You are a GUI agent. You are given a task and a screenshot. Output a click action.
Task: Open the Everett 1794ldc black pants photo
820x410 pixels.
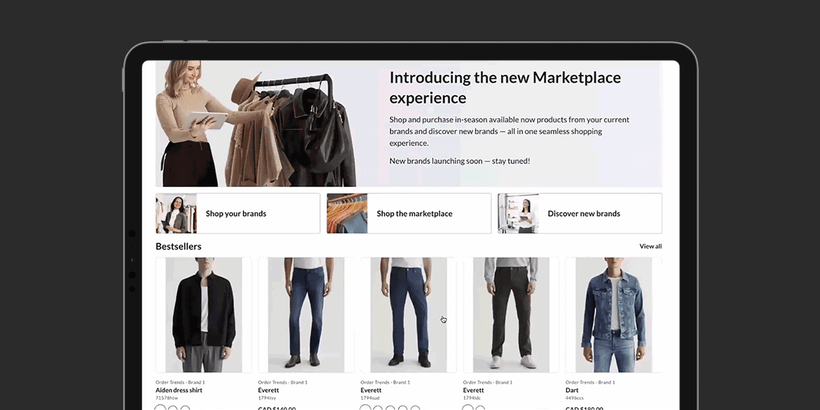click(x=511, y=315)
